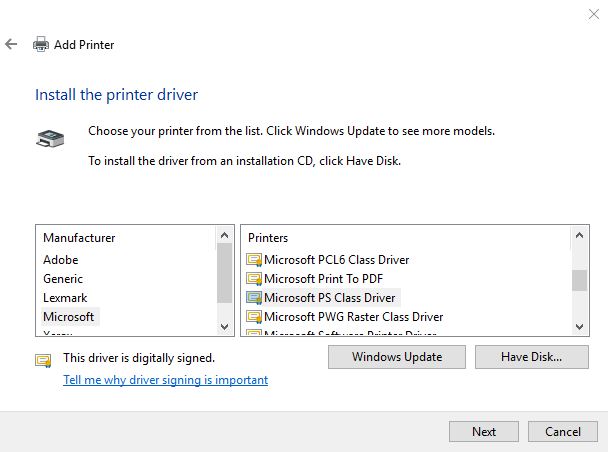Click Manufacturer list scroll down arrow
608x452 pixels.
coord(224,326)
